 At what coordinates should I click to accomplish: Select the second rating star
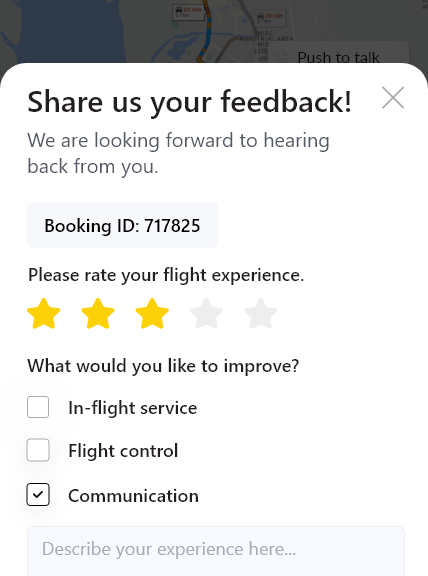click(x=98, y=313)
